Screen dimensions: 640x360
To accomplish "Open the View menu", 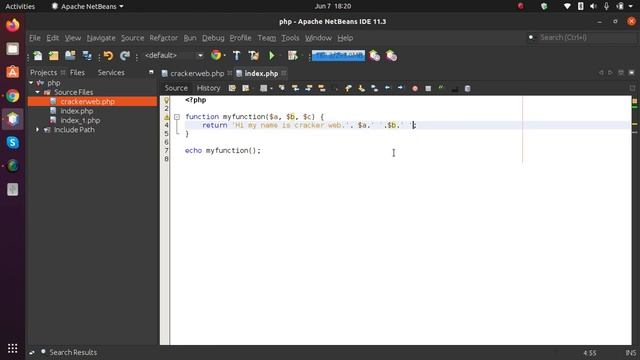I will pyautogui.click(x=73, y=38).
